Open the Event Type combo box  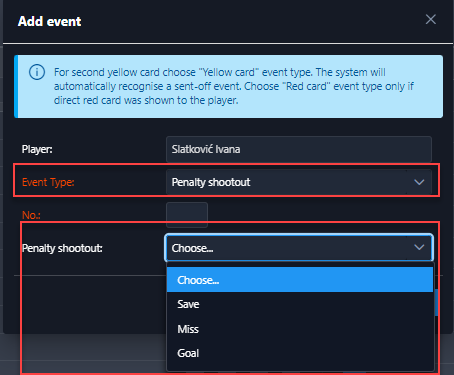tap(299, 182)
